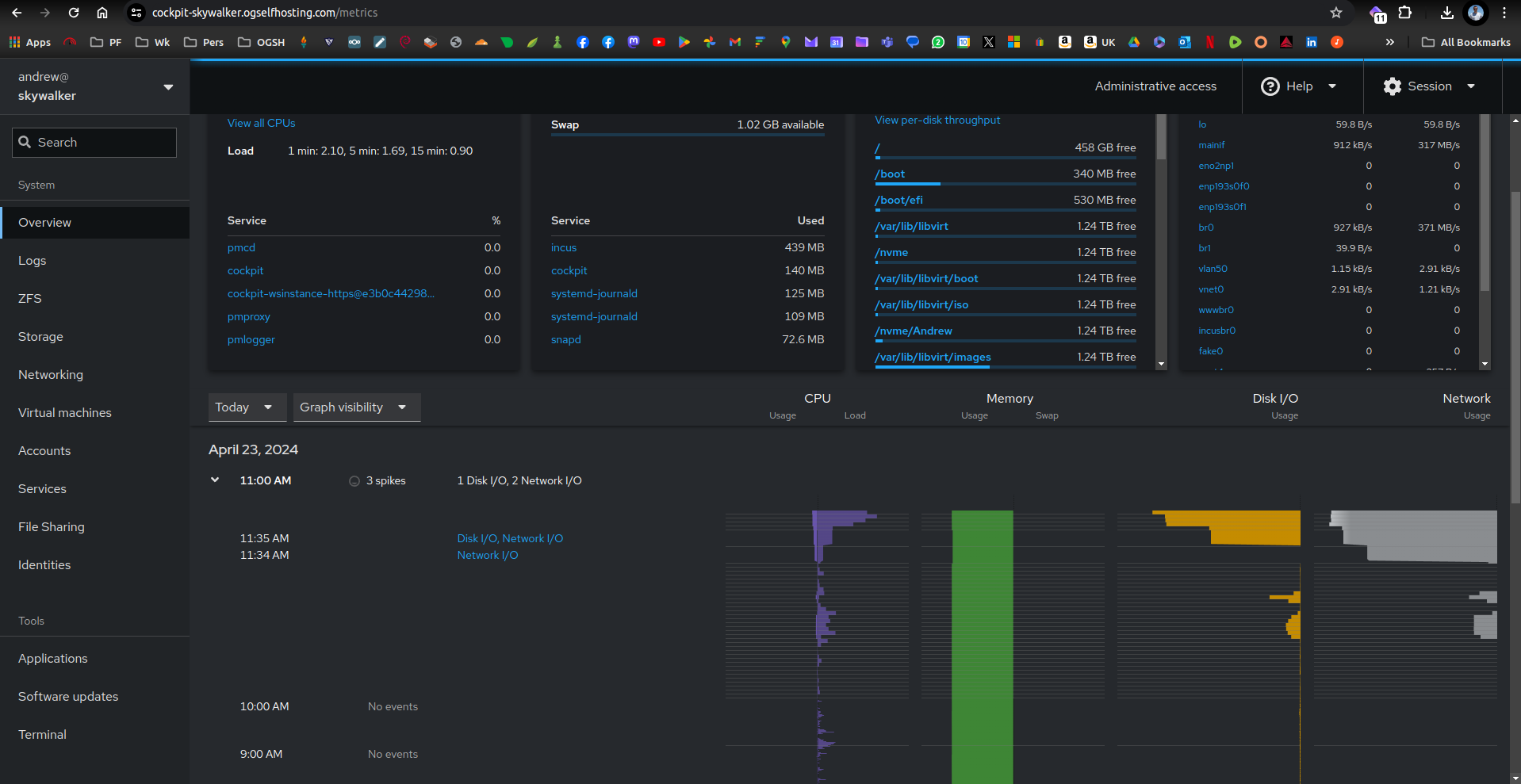The image size is (1521, 784).
Task: Open the browser Extensions puzzle icon
Action: 1405,13
